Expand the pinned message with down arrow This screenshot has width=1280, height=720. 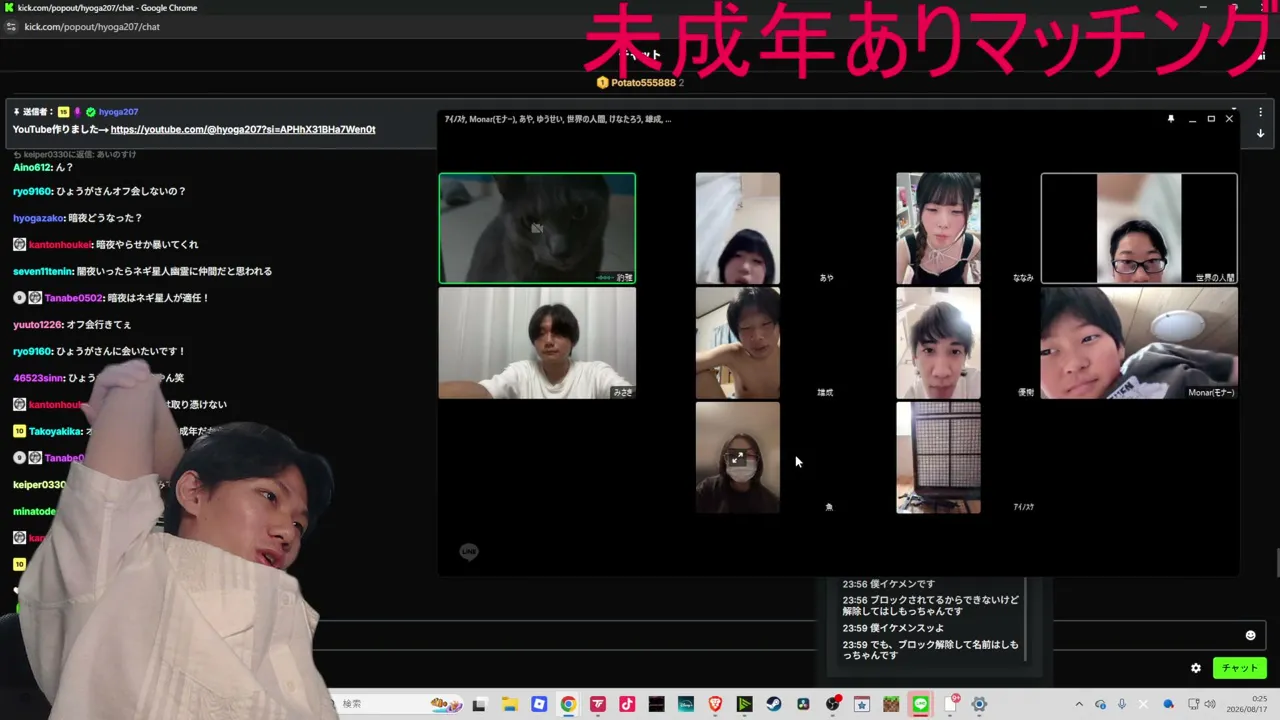[1260, 133]
